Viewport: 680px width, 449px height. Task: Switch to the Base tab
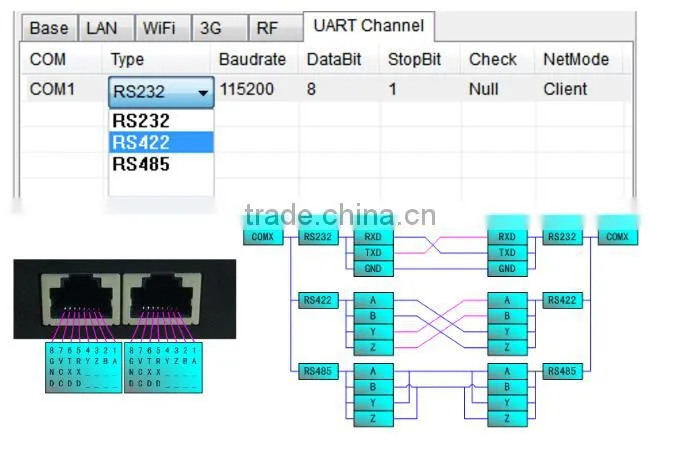49,28
